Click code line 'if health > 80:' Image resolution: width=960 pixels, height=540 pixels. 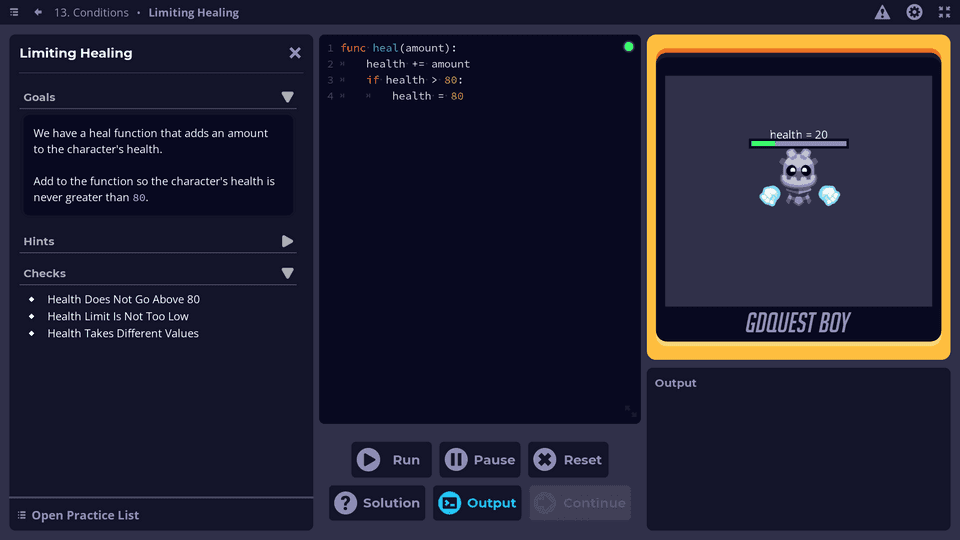point(414,80)
